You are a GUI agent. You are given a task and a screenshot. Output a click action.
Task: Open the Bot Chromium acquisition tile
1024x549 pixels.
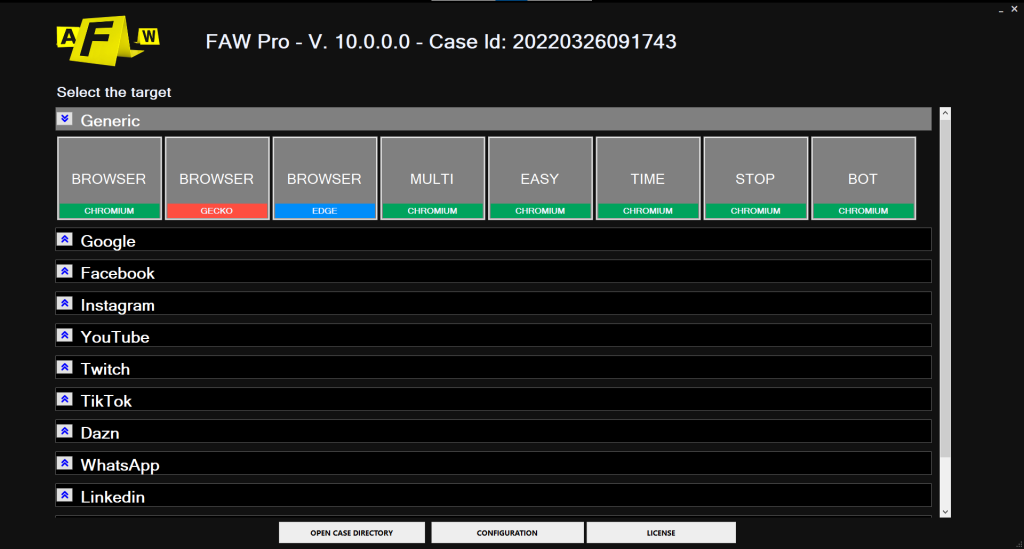tap(863, 178)
